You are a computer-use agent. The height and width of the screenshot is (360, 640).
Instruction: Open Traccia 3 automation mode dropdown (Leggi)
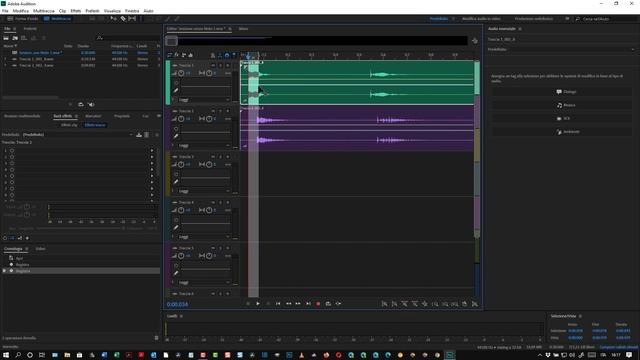click(204, 191)
